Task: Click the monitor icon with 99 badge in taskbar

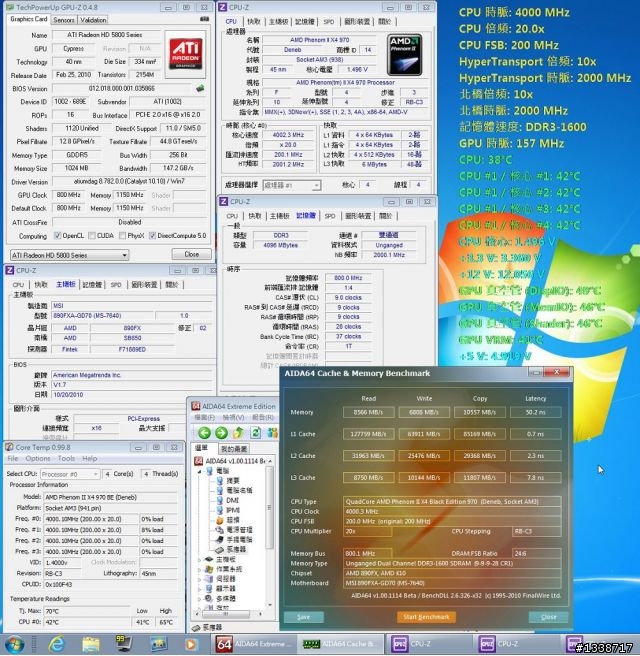Action: point(124,644)
